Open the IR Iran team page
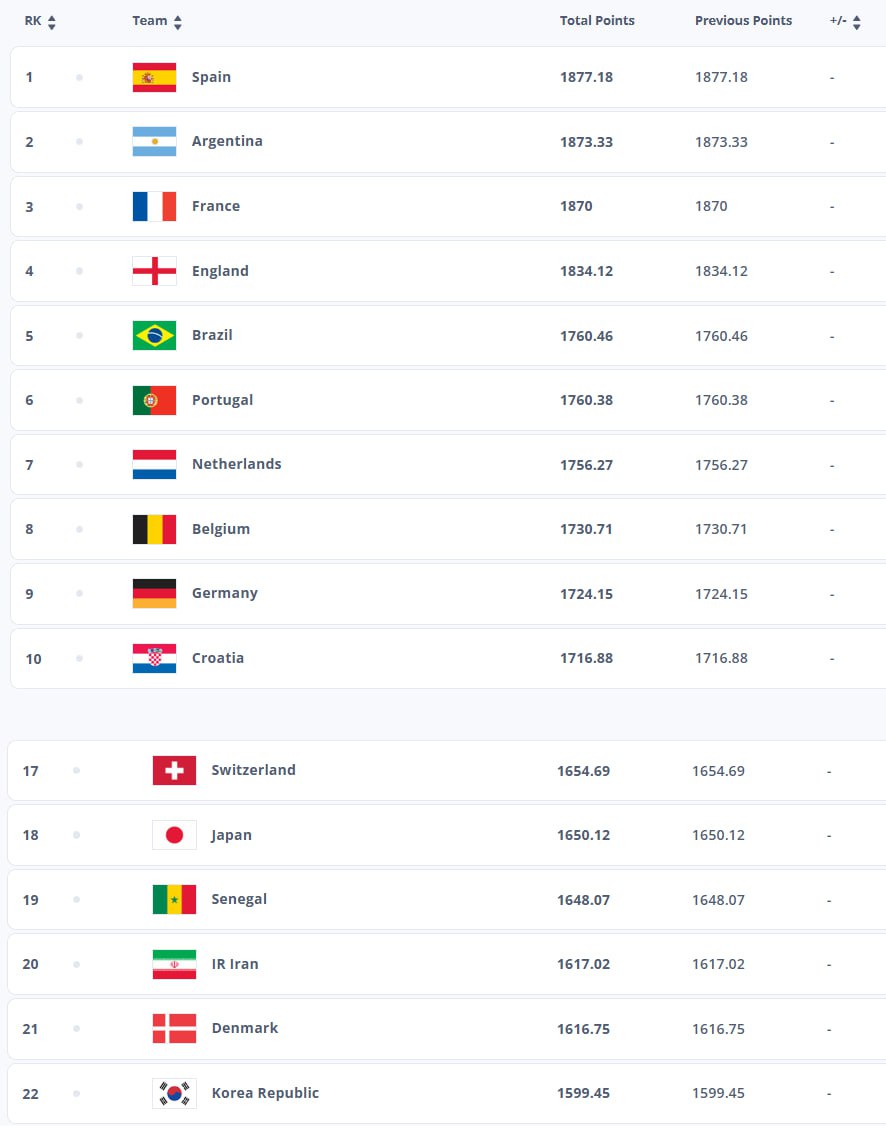Viewport: 886px width, 1128px height. pyautogui.click(x=235, y=964)
